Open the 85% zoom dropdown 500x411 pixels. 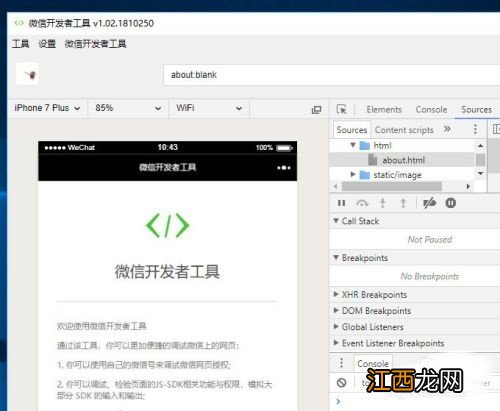click(128, 108)
